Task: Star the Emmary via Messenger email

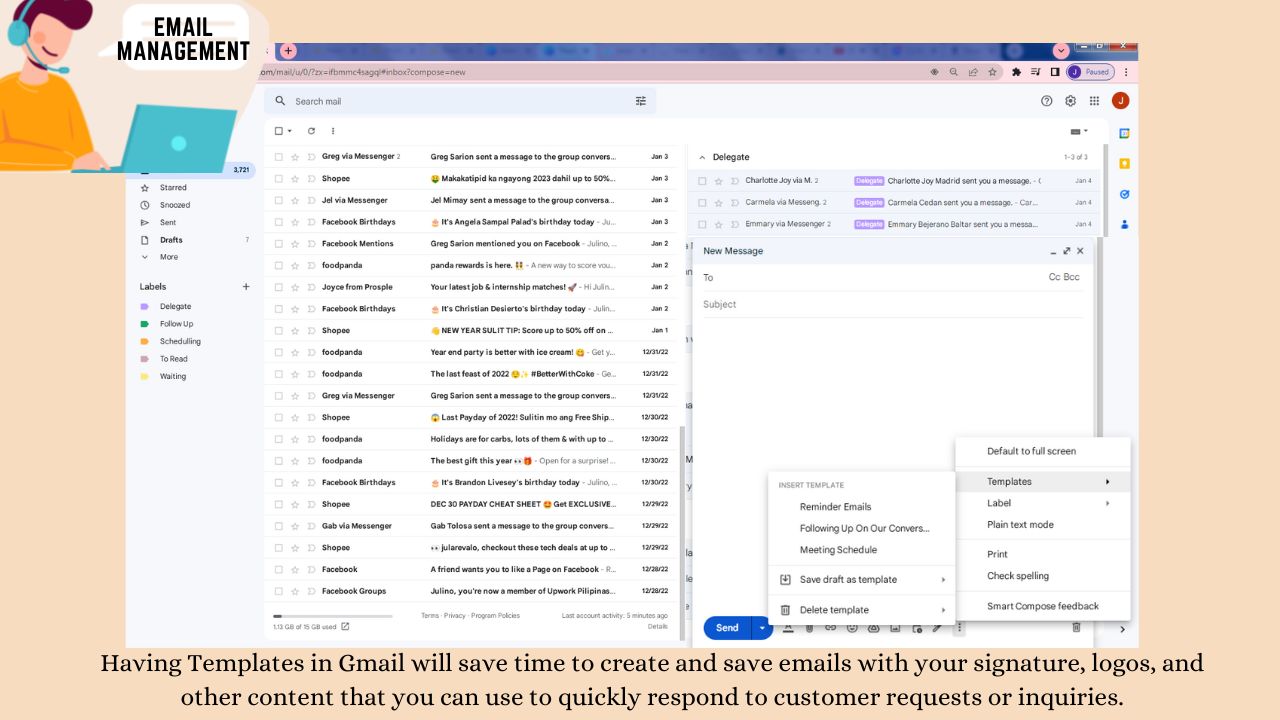Action: tap(719, 225)
